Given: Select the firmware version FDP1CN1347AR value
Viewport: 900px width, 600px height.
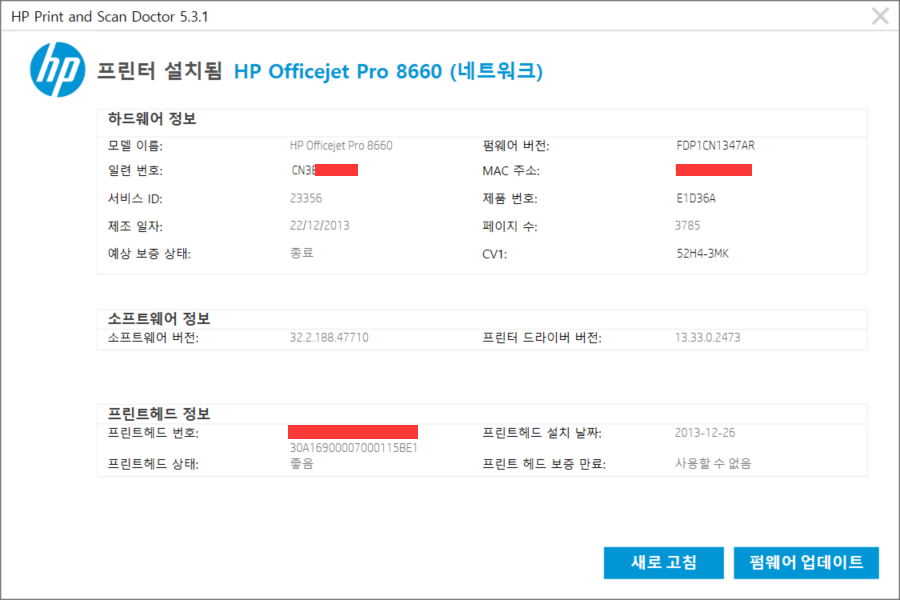Looking at the screenshot, I should [715, 146].
